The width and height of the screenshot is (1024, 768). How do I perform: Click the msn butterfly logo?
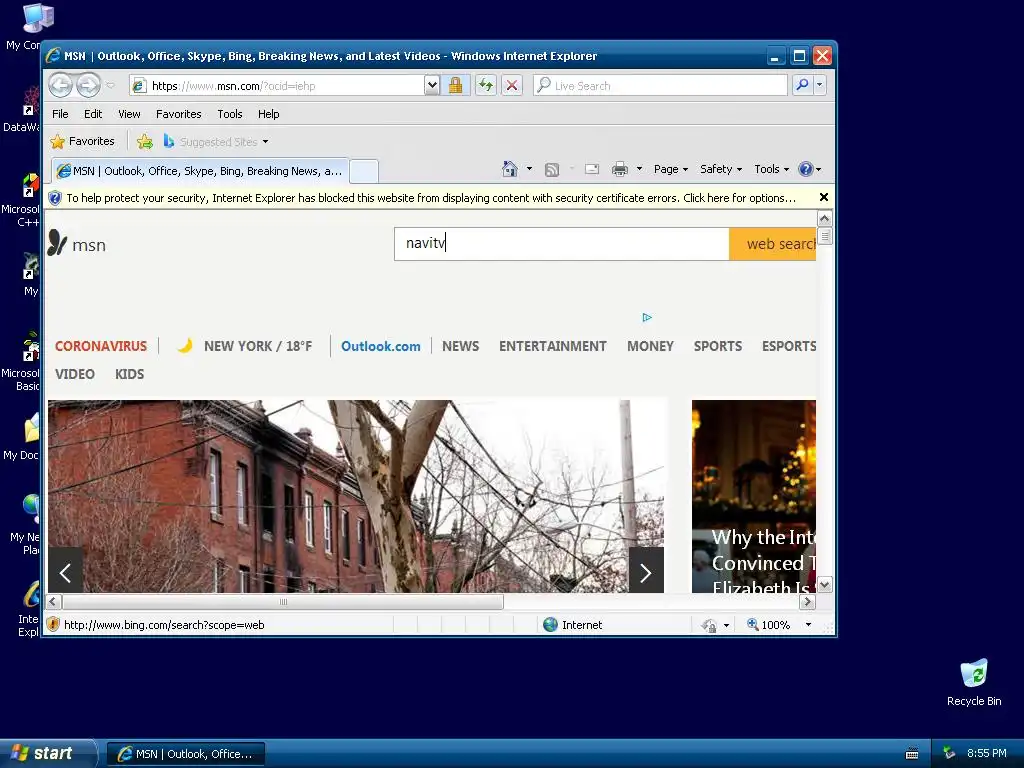(x=76, y=244)
